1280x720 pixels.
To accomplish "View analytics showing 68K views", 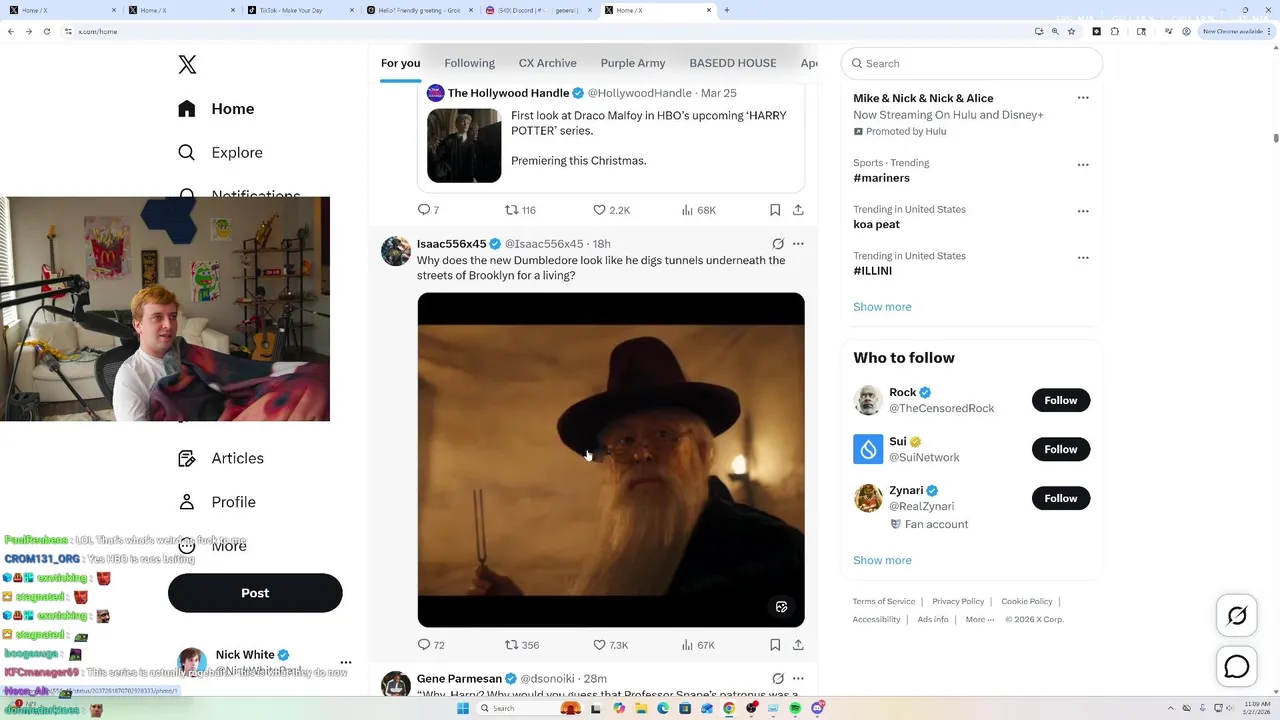I will tap(698, 210).
